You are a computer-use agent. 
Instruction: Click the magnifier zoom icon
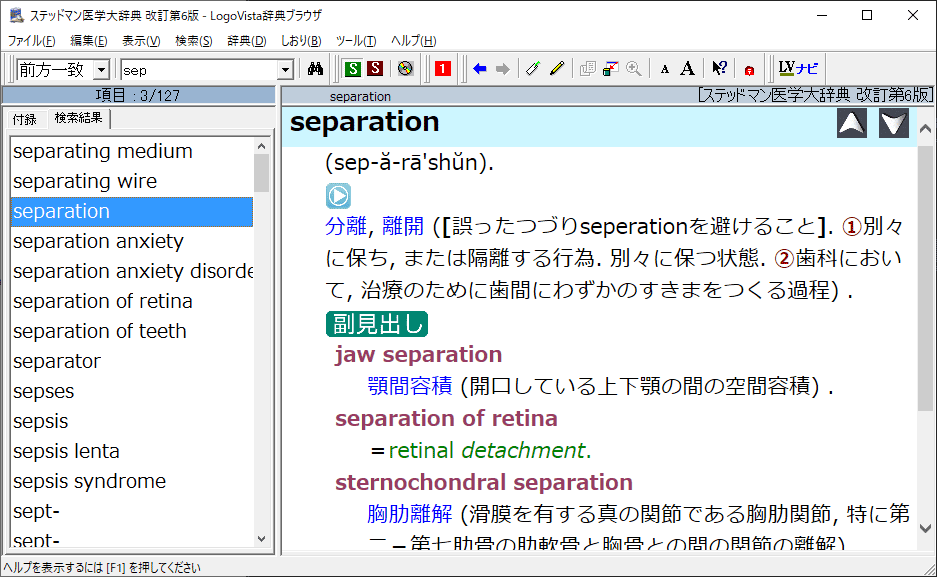(x=634, y=69)
